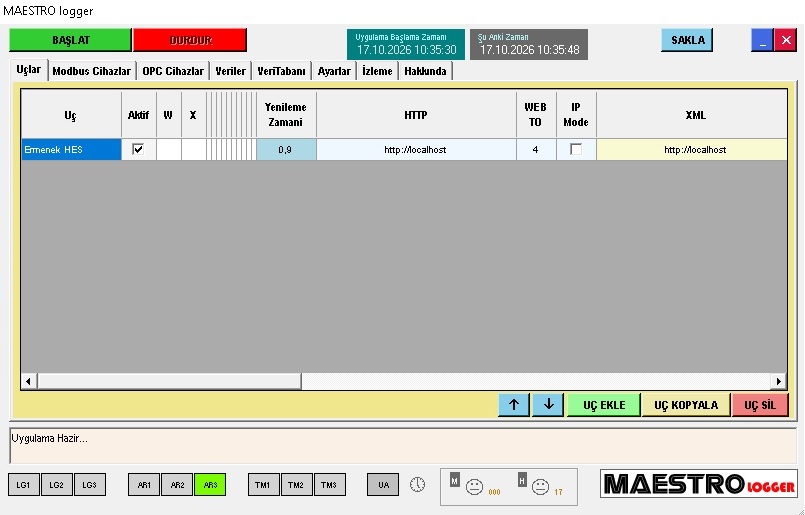Click the UÇ SİL button
The image size is (805, 515).
tap(760, 405)
